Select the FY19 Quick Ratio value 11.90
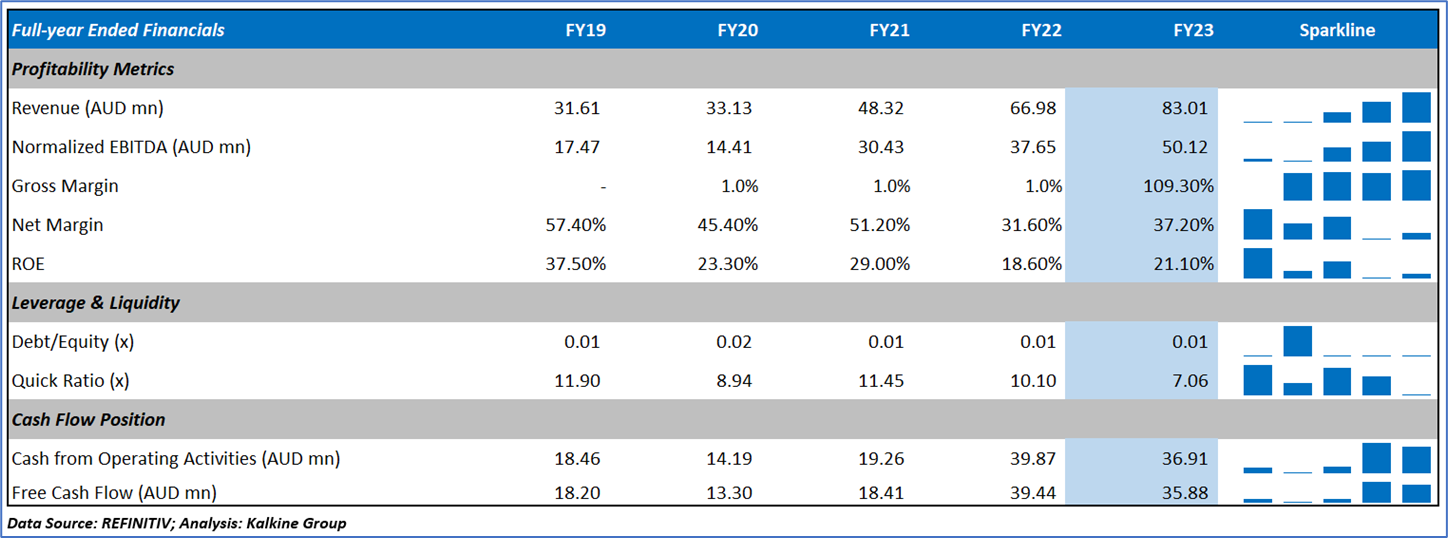Image resolution: width=1448 pixels, height=538 pixels. (x=579, y=381)
